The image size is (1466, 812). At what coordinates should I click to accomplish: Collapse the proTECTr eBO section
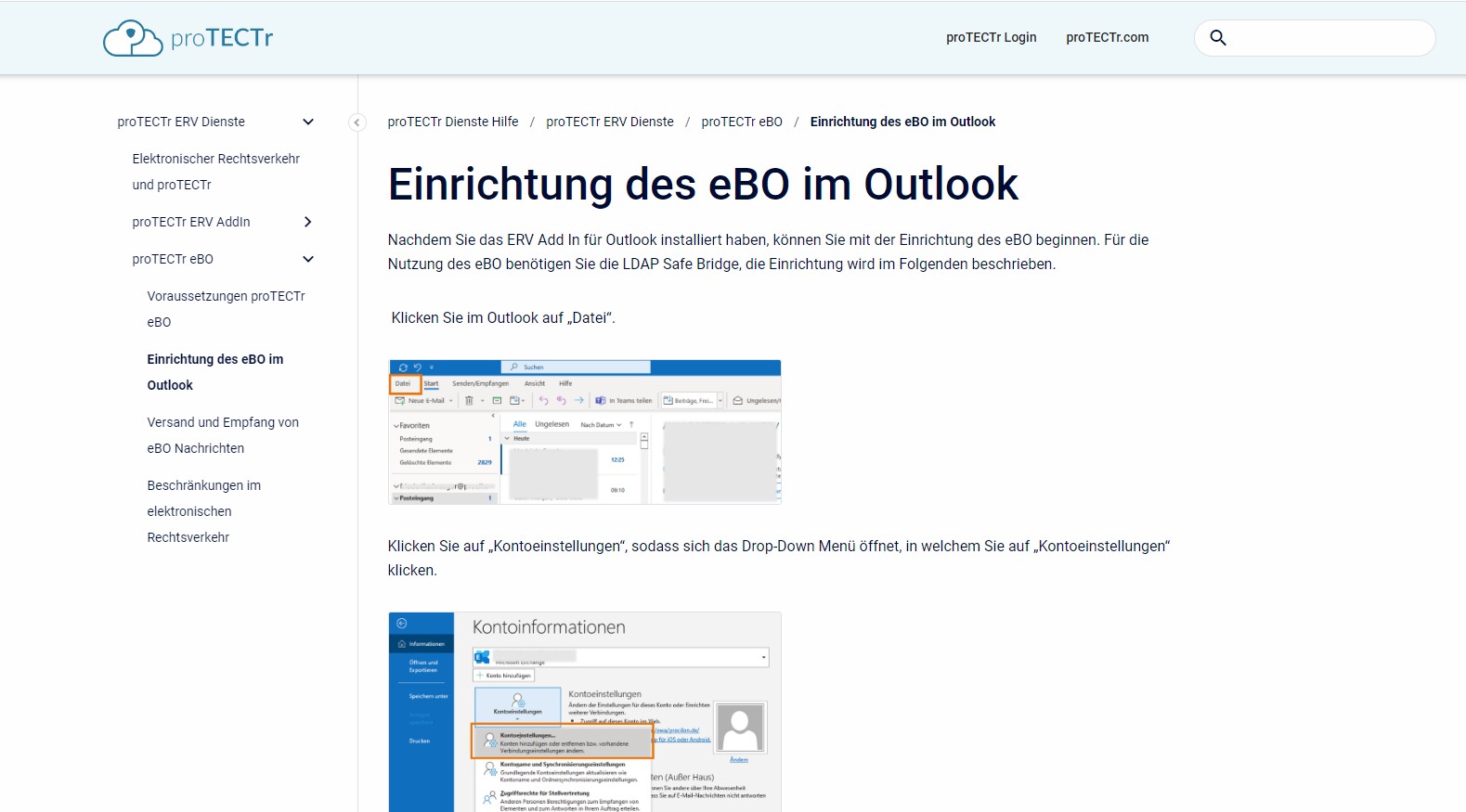(x=308, y=259)
